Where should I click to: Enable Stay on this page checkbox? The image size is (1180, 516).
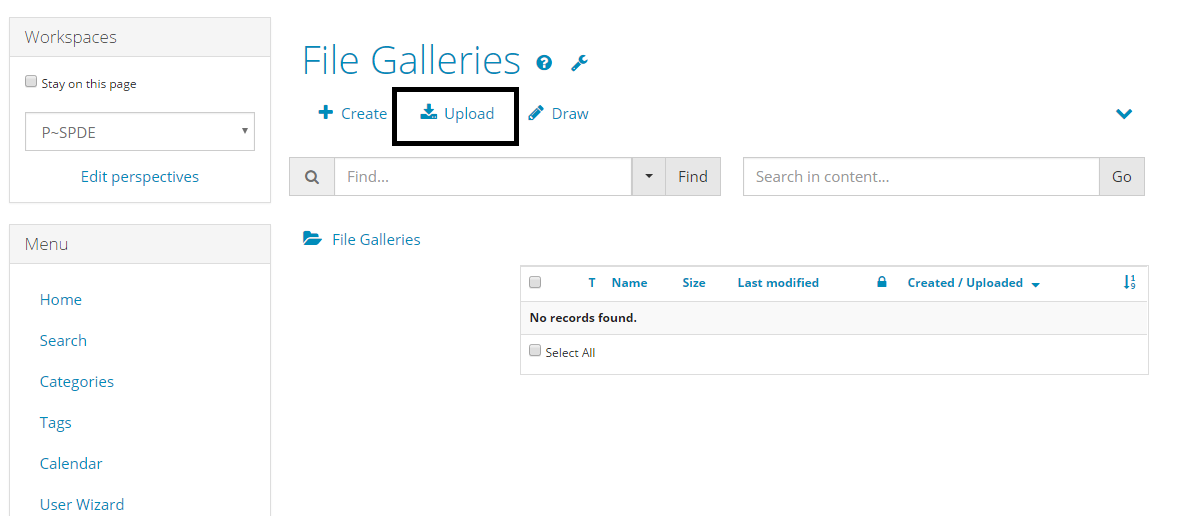31,82
